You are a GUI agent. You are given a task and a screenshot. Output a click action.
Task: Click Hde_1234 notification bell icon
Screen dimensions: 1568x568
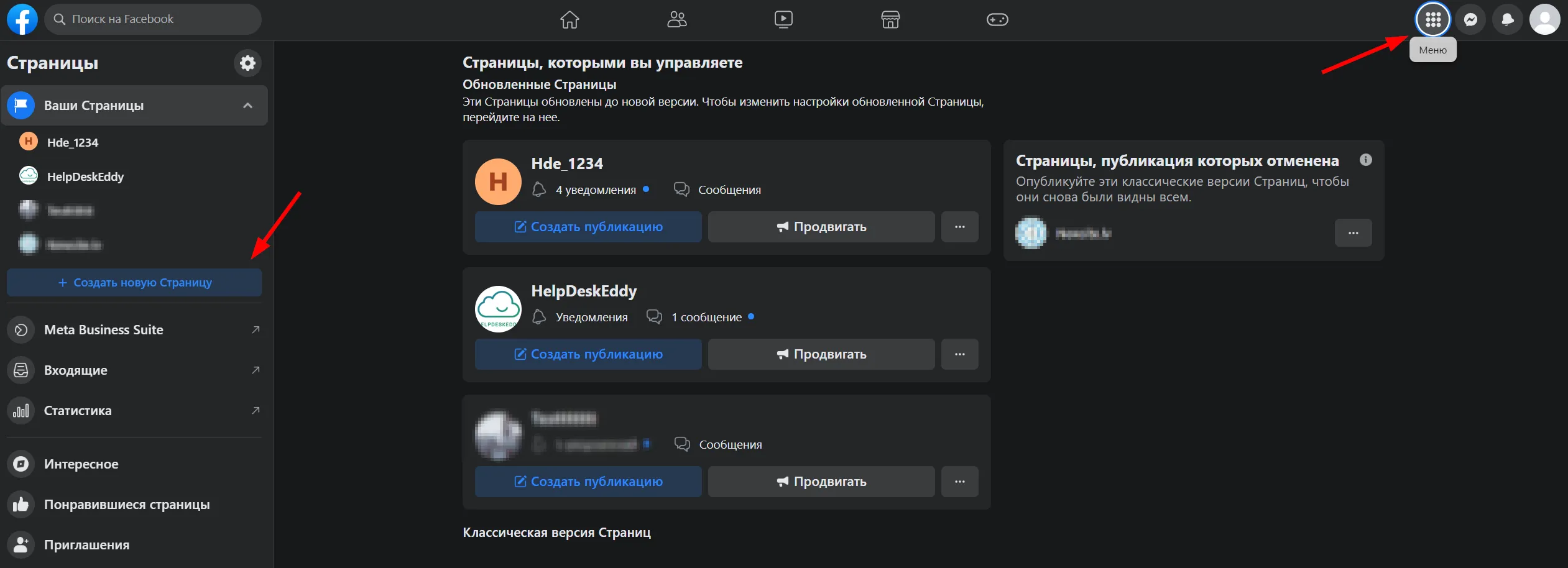point(539,190)
